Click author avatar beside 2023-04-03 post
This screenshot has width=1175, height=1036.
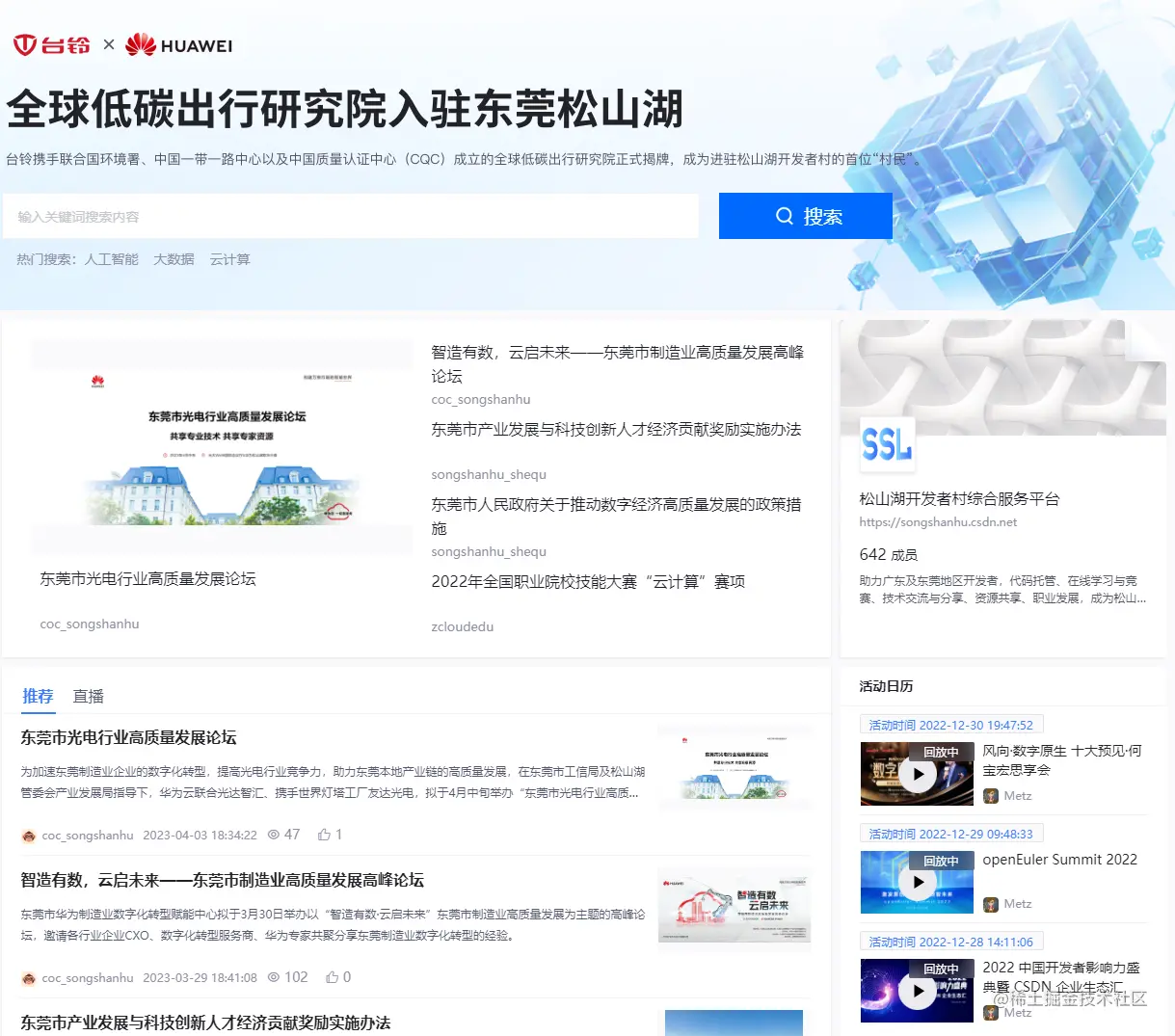click(x=29, y=836)
